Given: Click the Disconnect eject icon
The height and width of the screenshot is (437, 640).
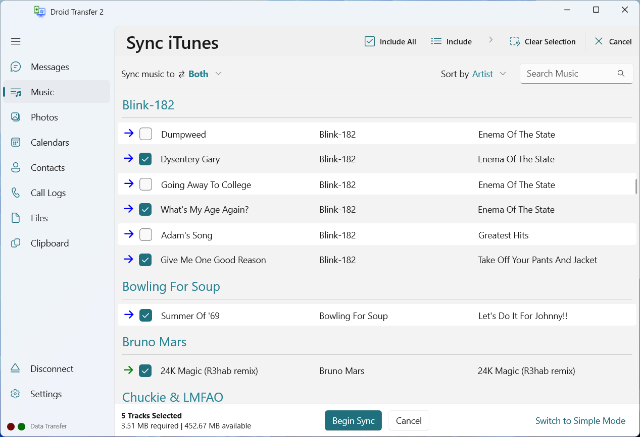Looking at the screenshot, I should coord(15,368).
